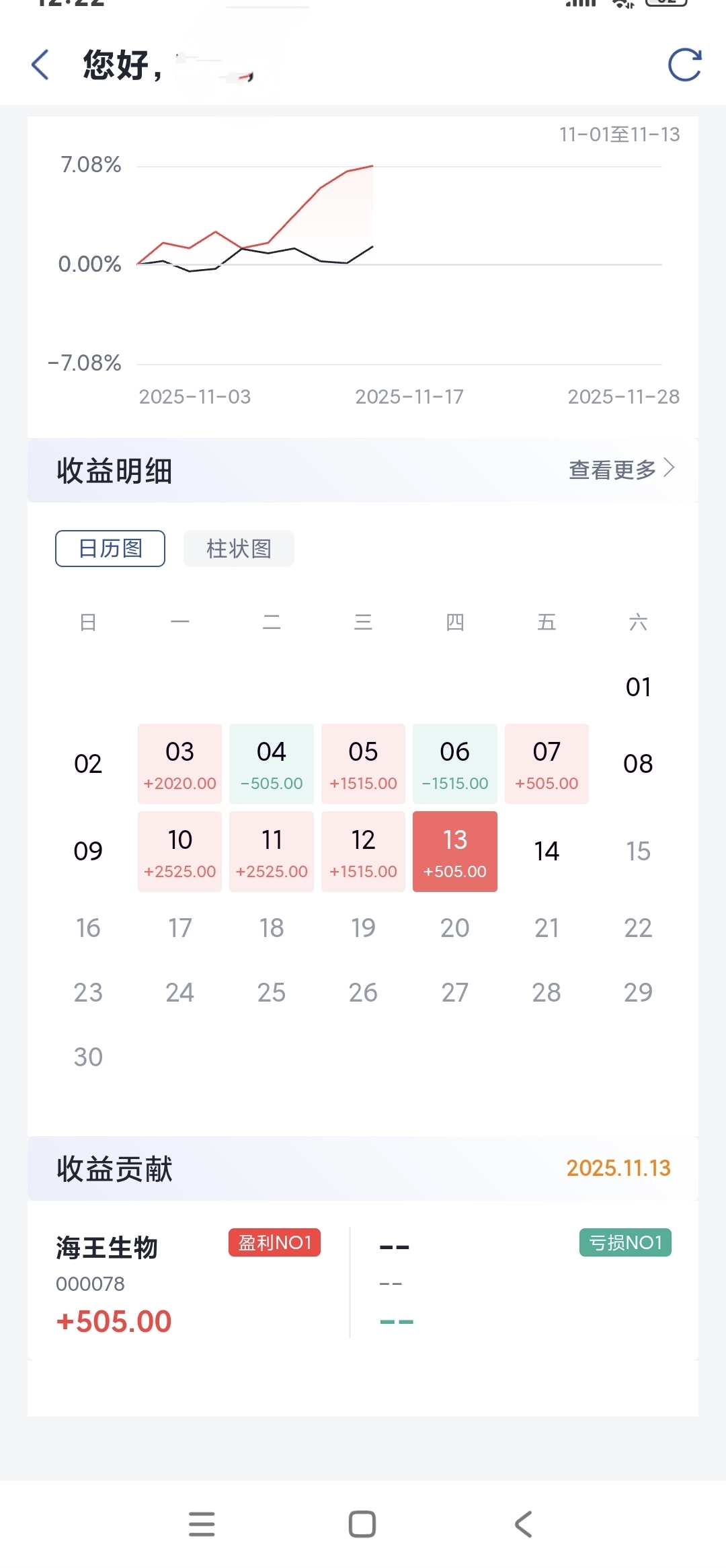Select the 11-01至11-13 date range

(x=619, y=135)
